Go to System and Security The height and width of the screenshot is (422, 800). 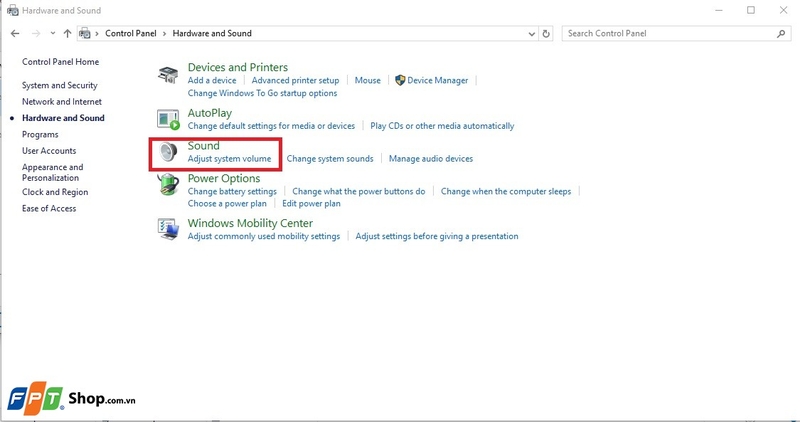pos(59,85)
